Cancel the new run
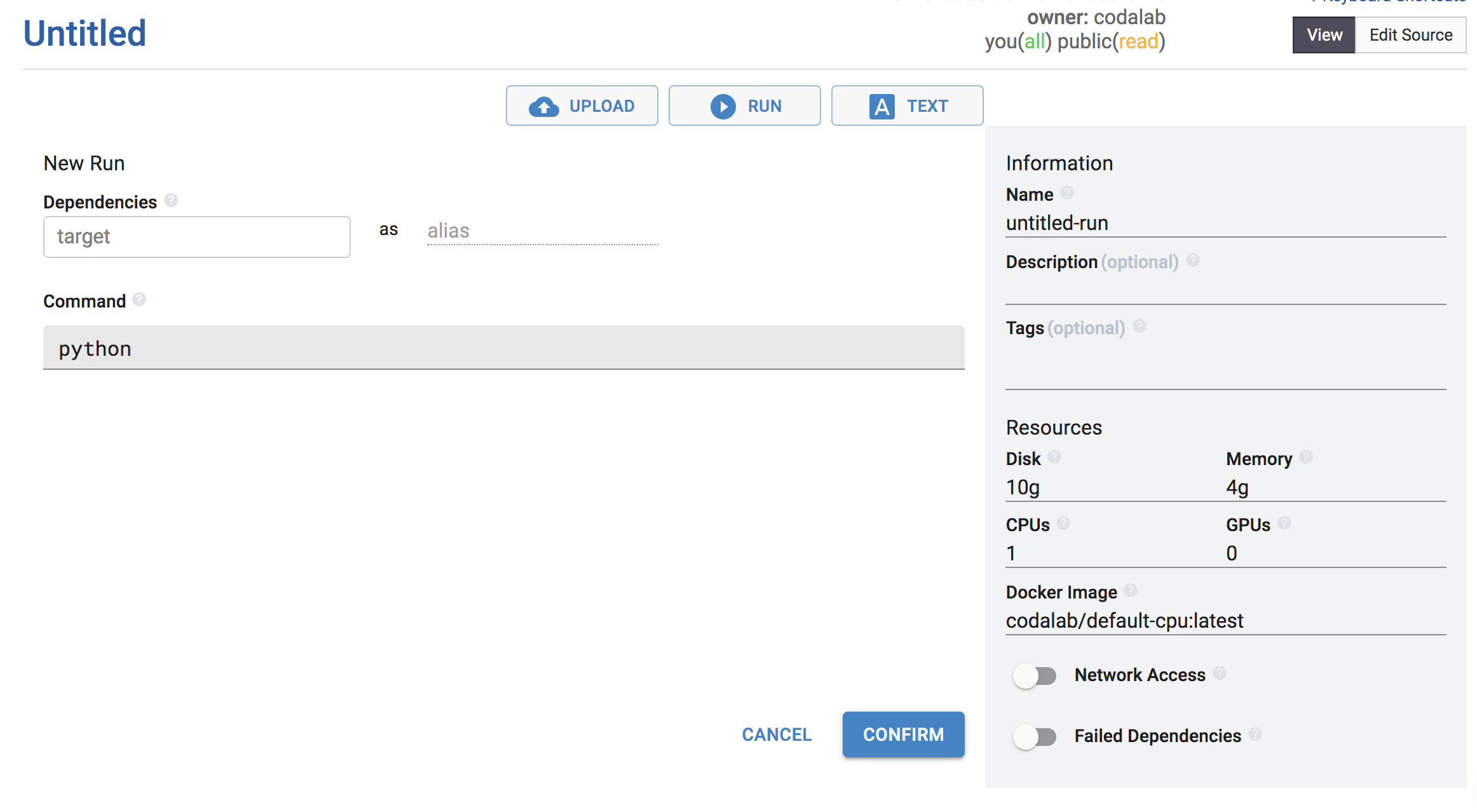Image resolution: width=1477 pixels, height=812 pixels. (776, 734)
